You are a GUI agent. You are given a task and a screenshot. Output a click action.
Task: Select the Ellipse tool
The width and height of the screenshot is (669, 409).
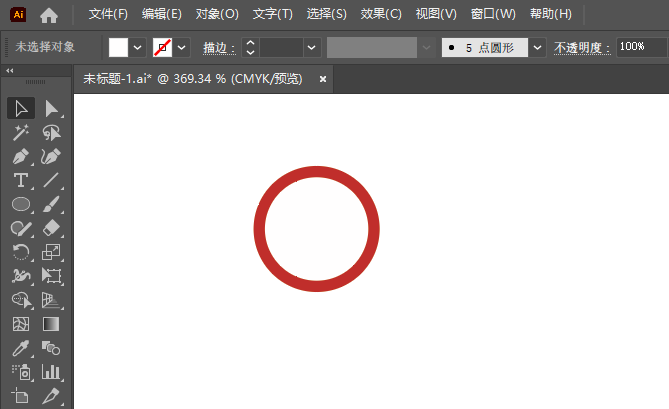21,204
